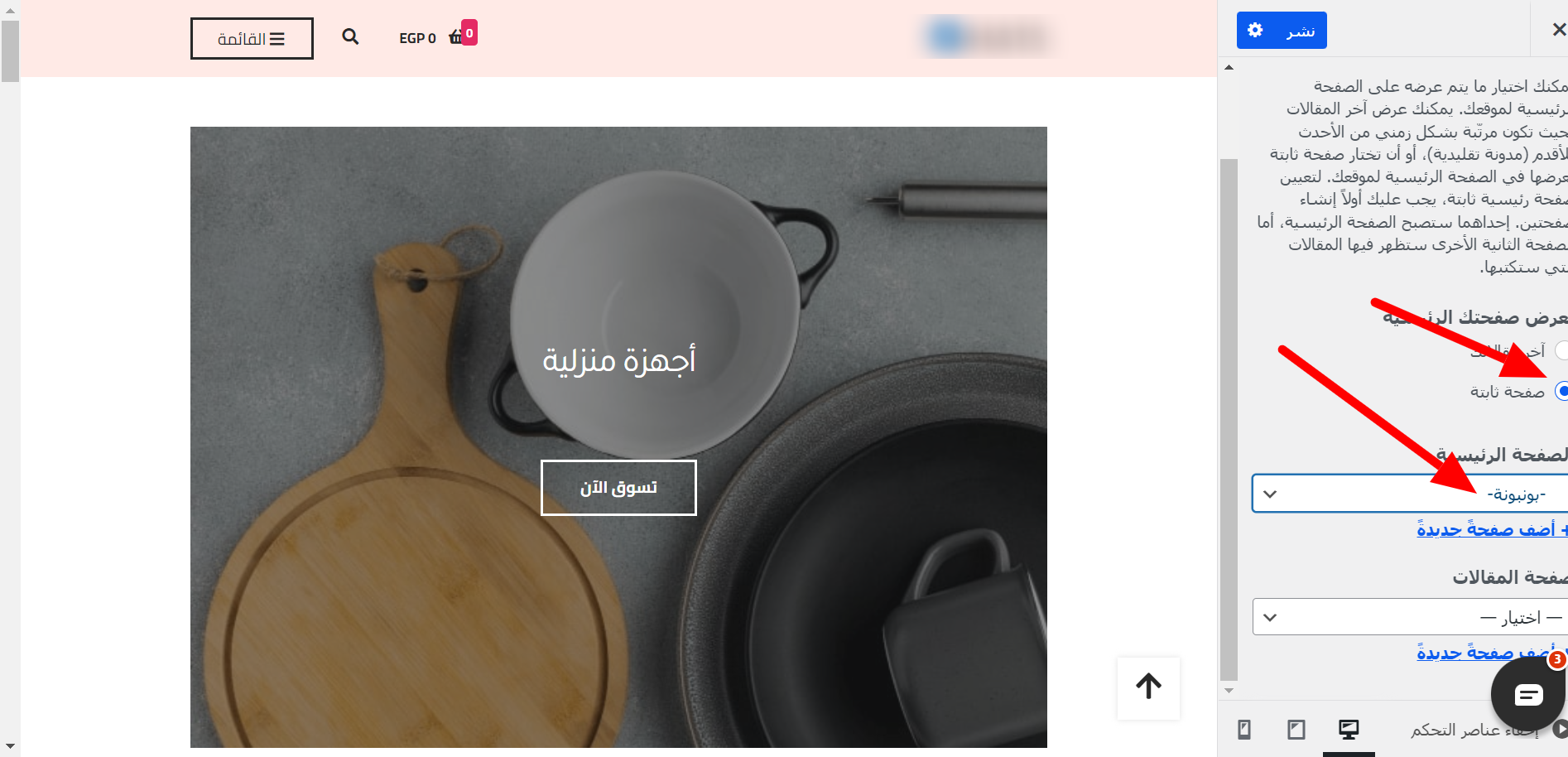1568x757 pixels.
Task: Open the homepage selection dropdown
Action: point(1410,494)
